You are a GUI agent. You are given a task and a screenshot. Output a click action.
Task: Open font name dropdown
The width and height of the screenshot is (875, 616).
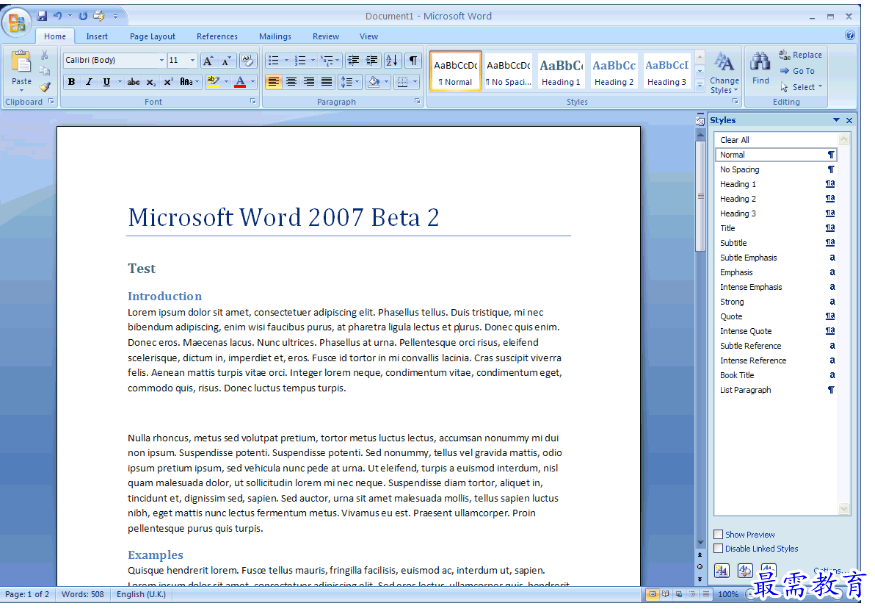[161, 60]
